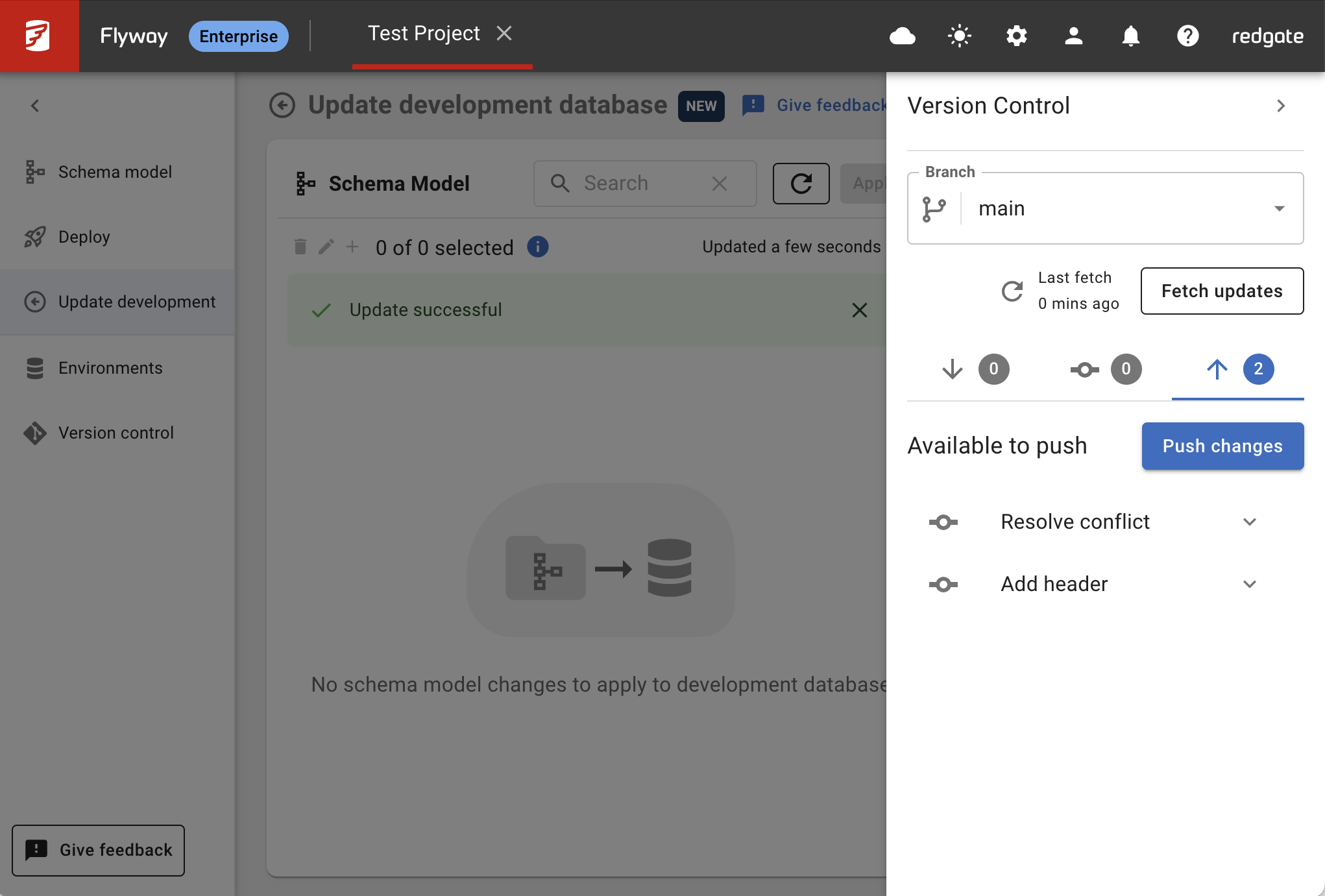The height and width of the screenshot is (896, 1325).
Task: Switch to the push tab with up arrow
Action: point(1238,369)
